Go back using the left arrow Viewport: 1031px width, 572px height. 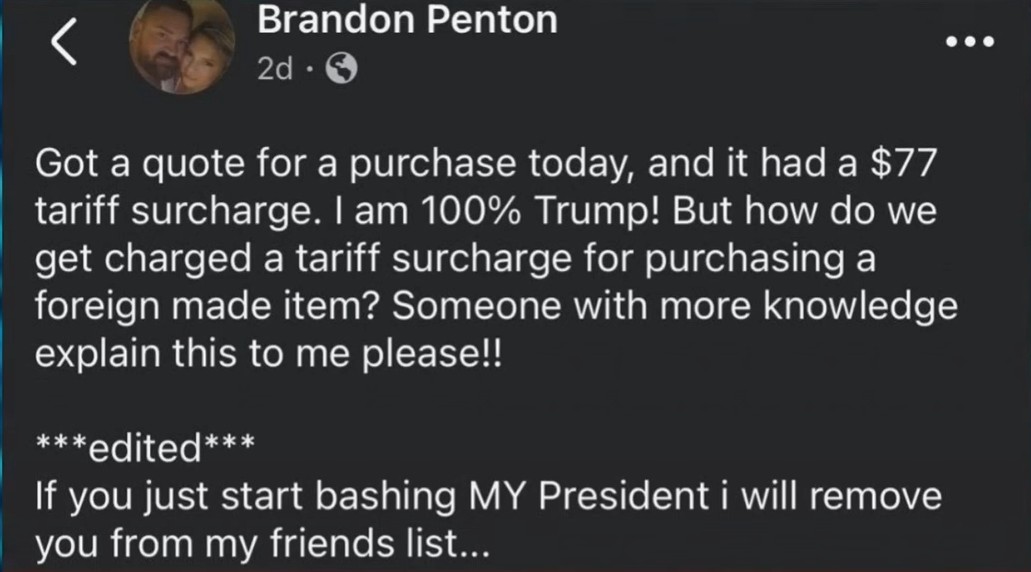click(64, 42)
